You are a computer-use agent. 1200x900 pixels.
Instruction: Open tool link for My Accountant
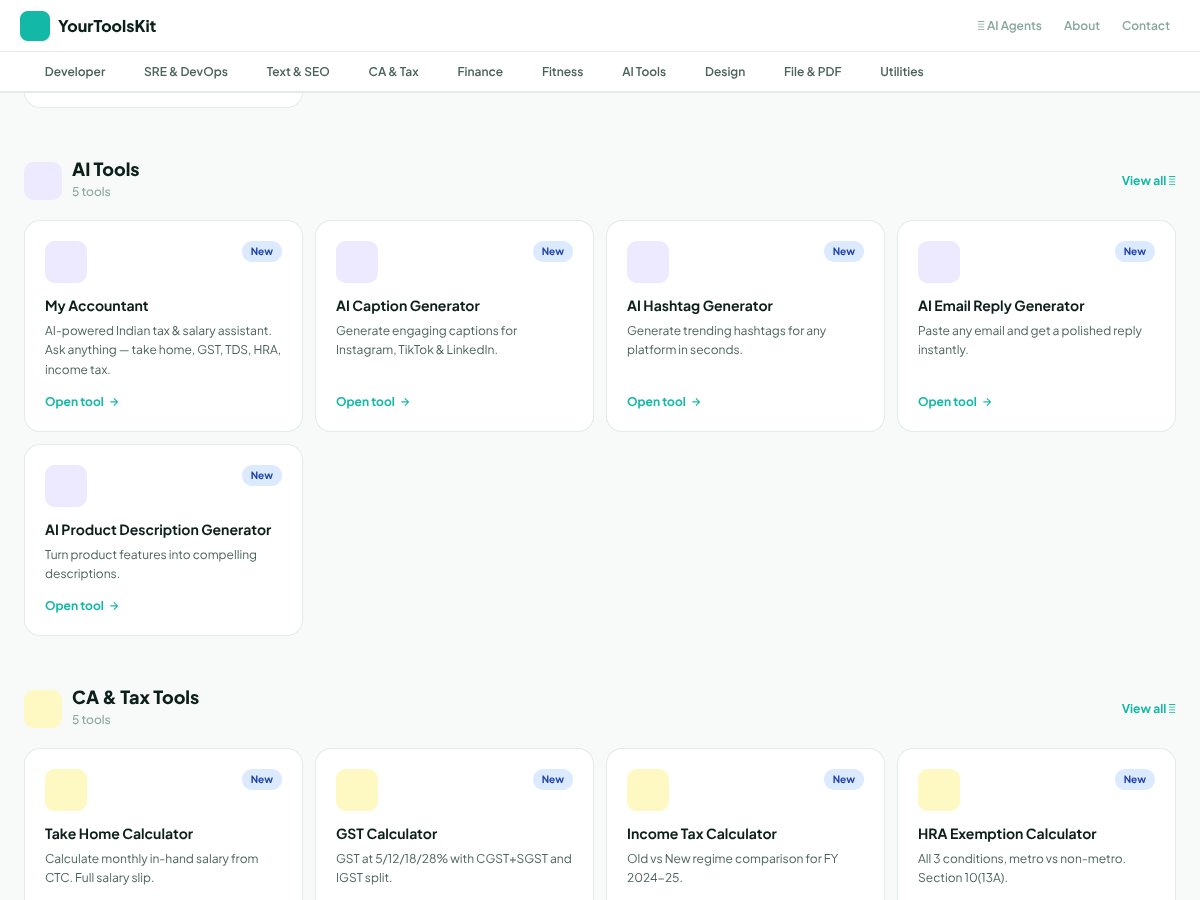point(82,402)
